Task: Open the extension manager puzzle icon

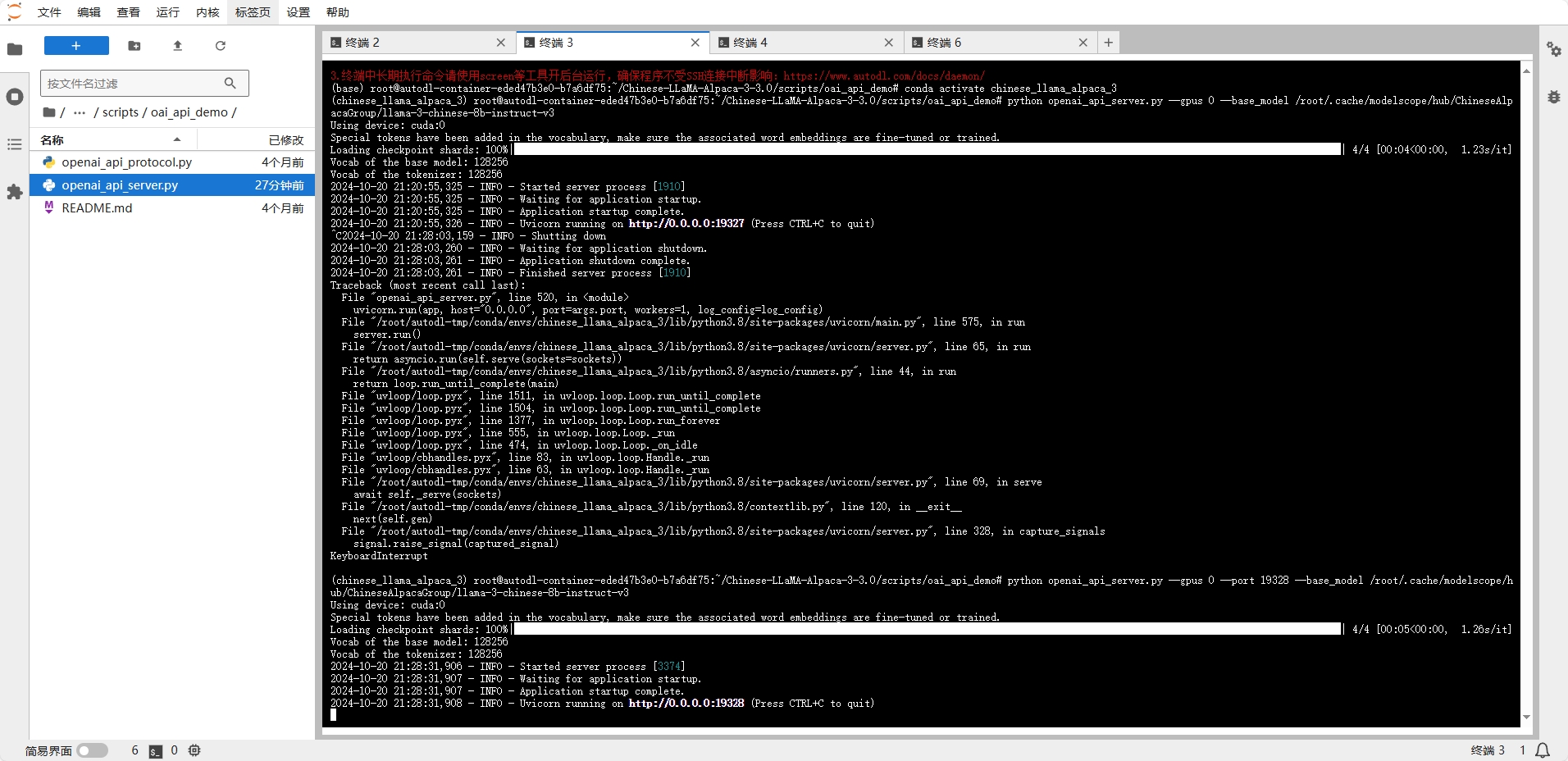Action: 15,192
